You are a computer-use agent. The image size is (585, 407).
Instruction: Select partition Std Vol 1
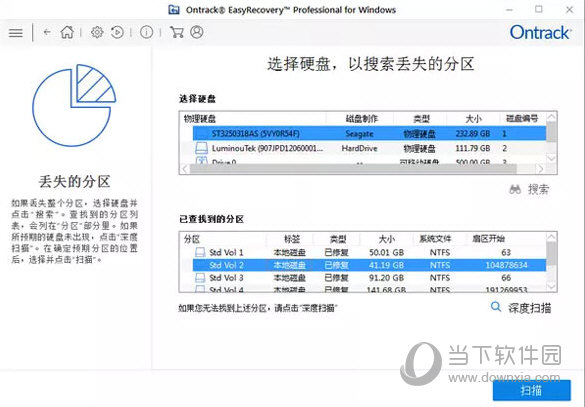(x=369, y=253)
